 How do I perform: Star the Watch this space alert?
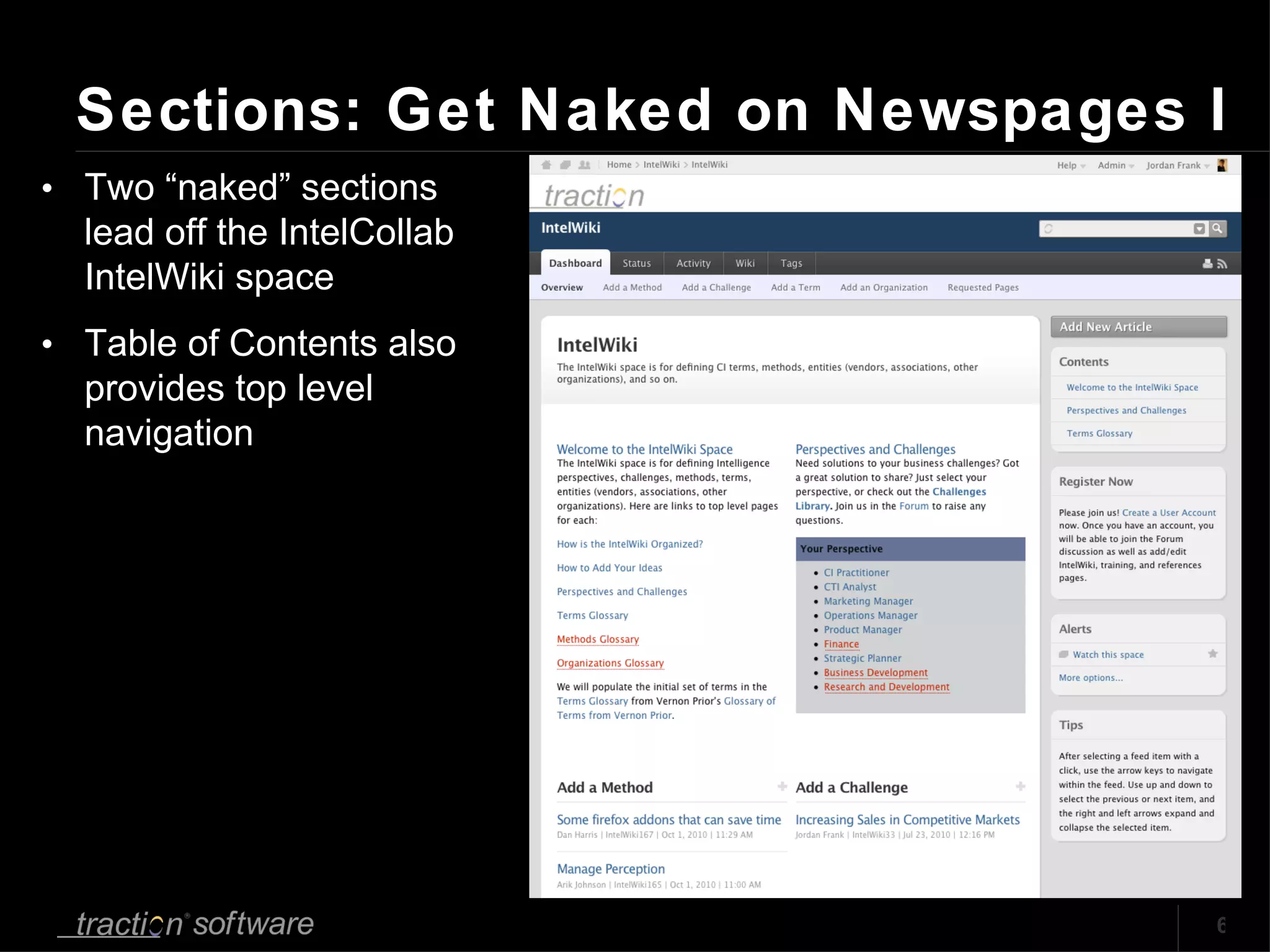[x=1213, y=654]
